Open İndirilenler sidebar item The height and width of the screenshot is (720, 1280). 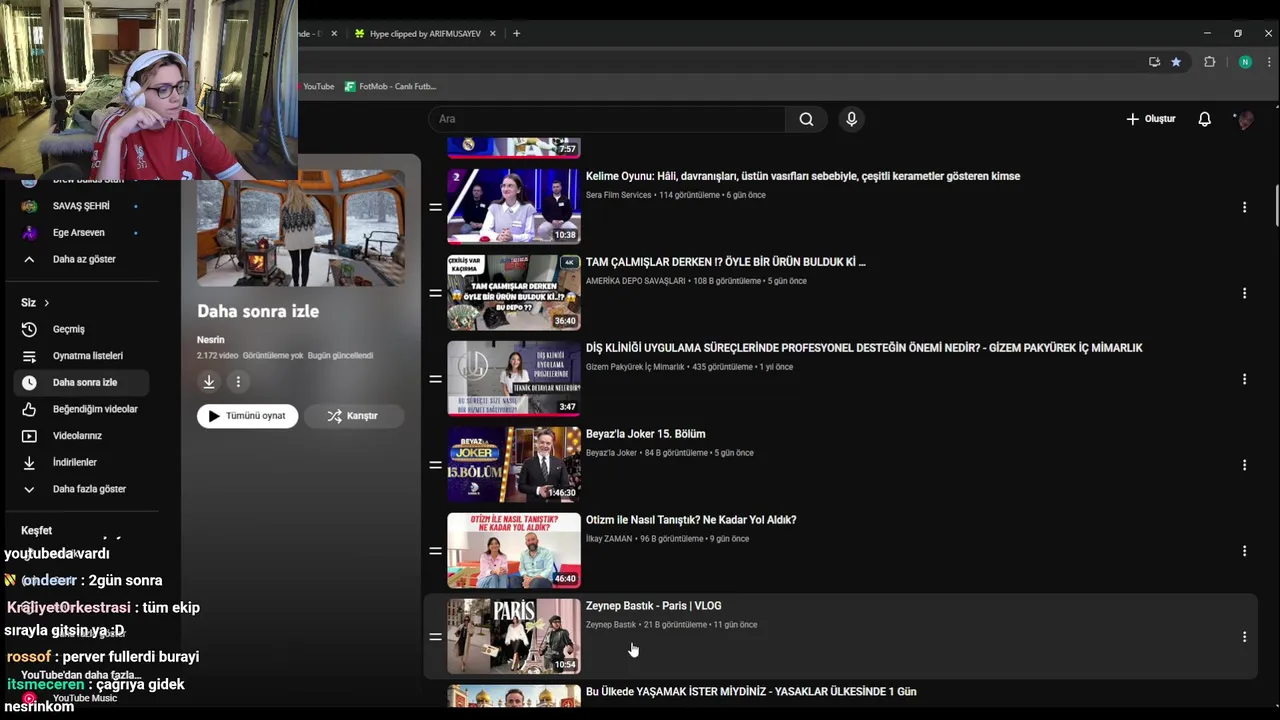[81, 462]
